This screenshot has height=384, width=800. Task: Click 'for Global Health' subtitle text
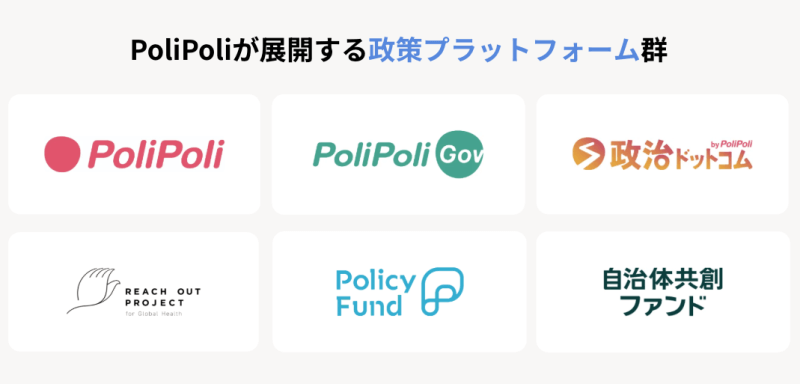[154, 314]
